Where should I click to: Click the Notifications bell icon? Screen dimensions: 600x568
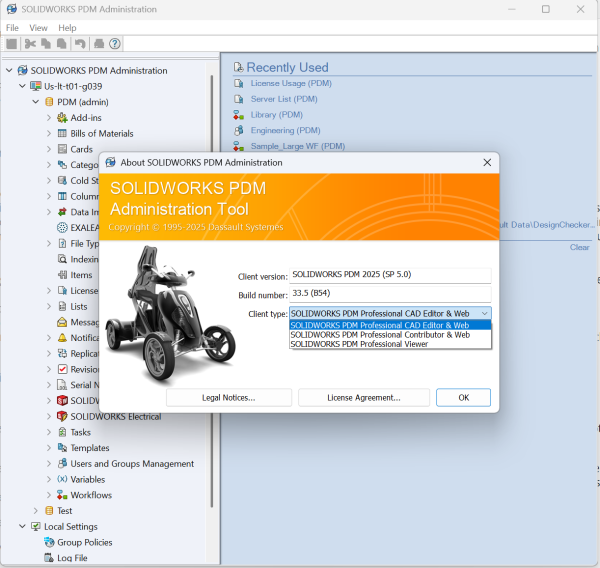point(62,338)
